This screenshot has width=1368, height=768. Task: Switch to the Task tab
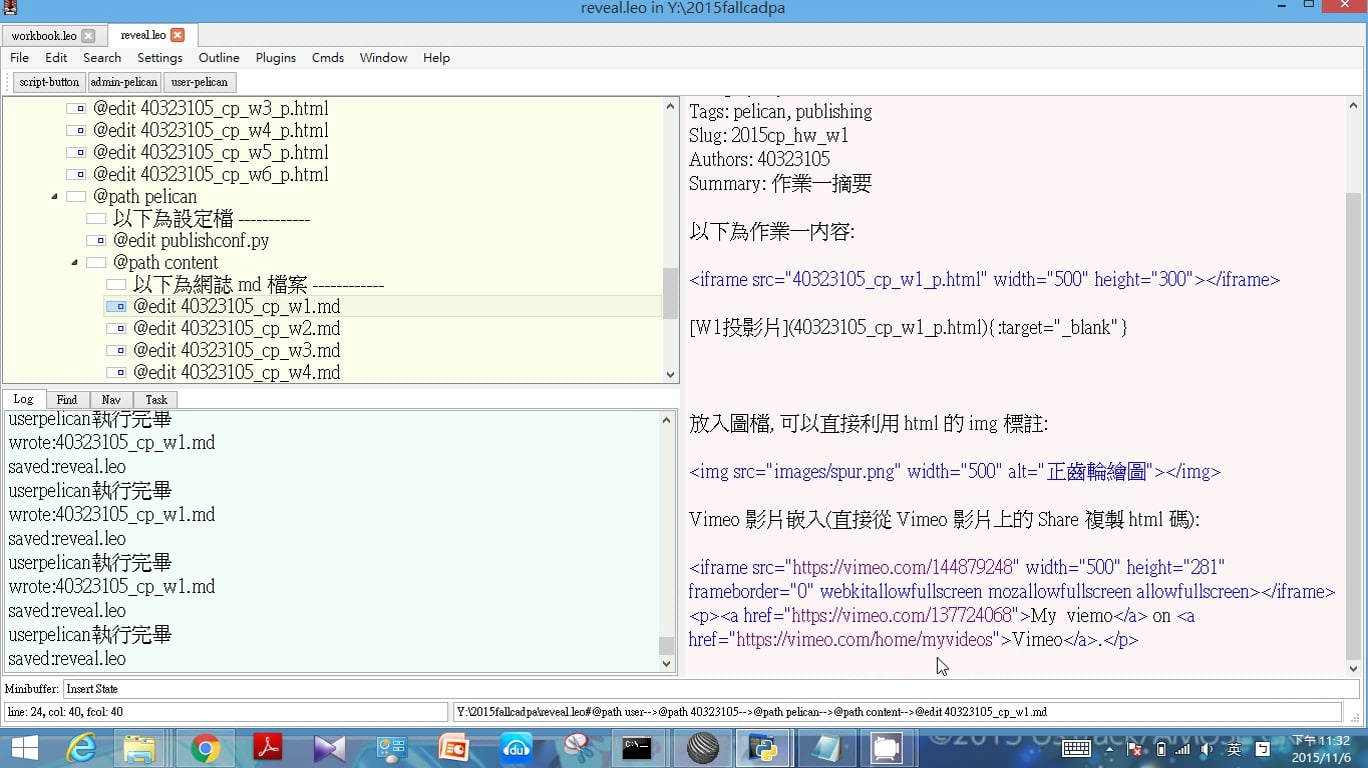(x=156, y=399)
